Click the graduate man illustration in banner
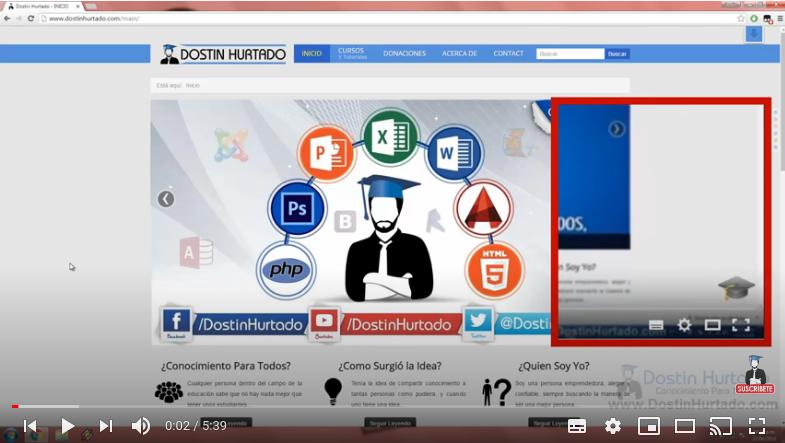Screen dimensions: 785x443 (x=388, y=239)
